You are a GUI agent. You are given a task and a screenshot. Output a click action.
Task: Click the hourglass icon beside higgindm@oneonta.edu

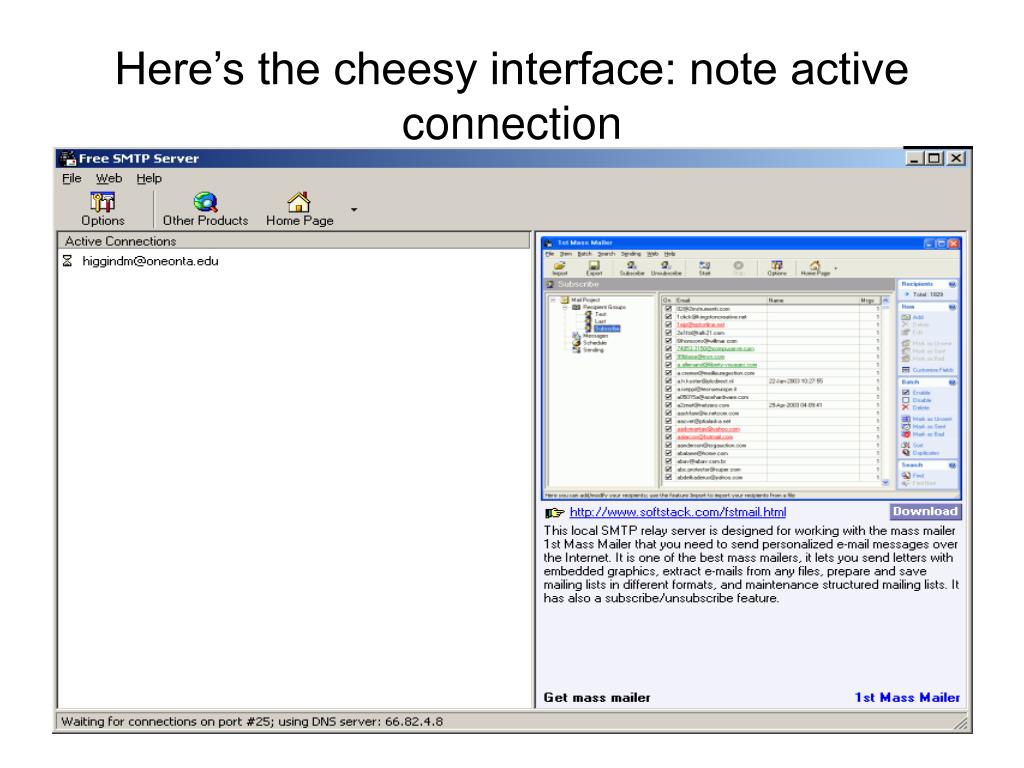[x=67, y=261]
